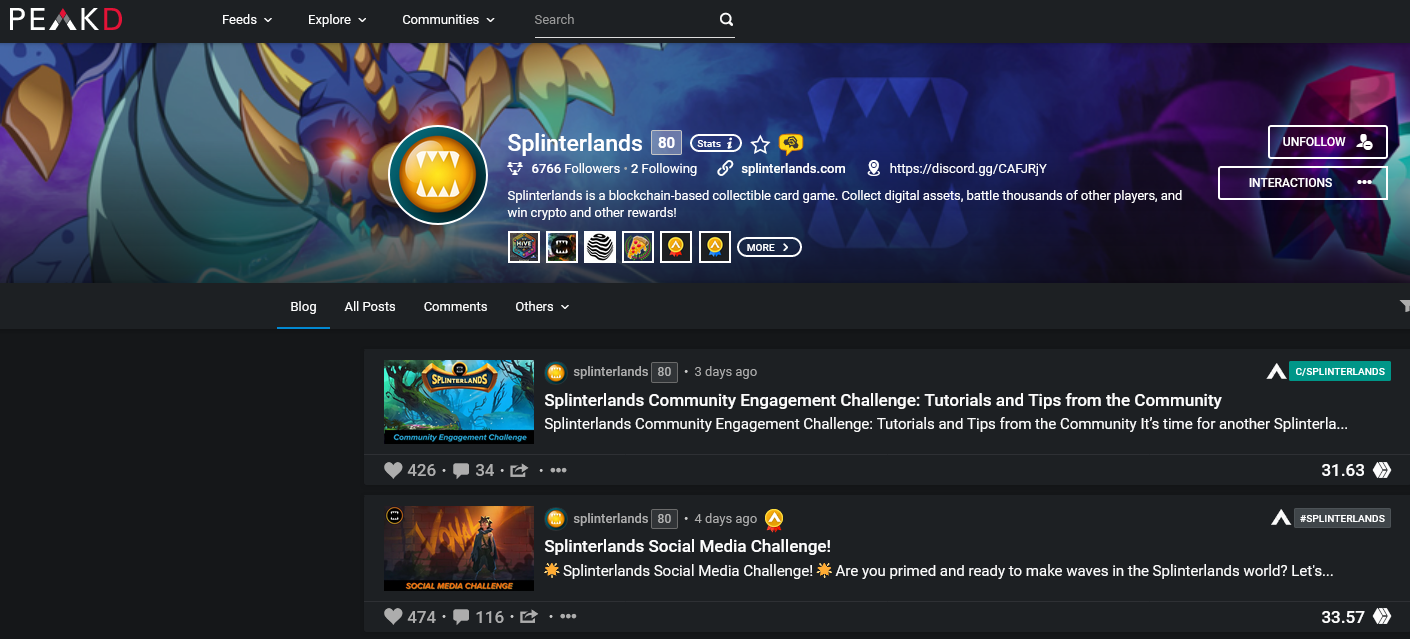Open the splinterlands.com website link
1410x639 pixels.
[793, 169]
